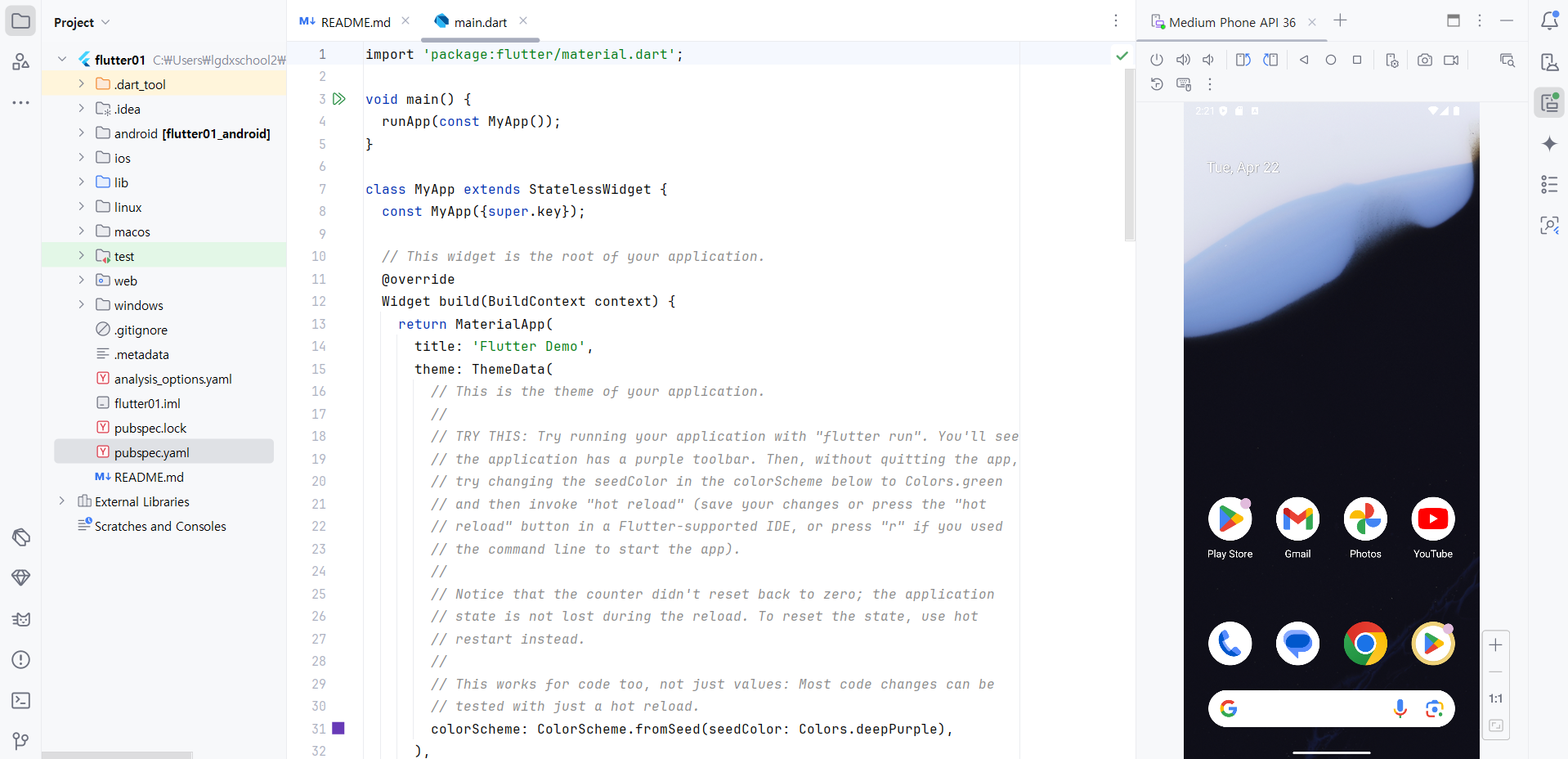Open the Problems tool window
The width and height of the screenshot is (1568, 759).
(x=21, y=659)
